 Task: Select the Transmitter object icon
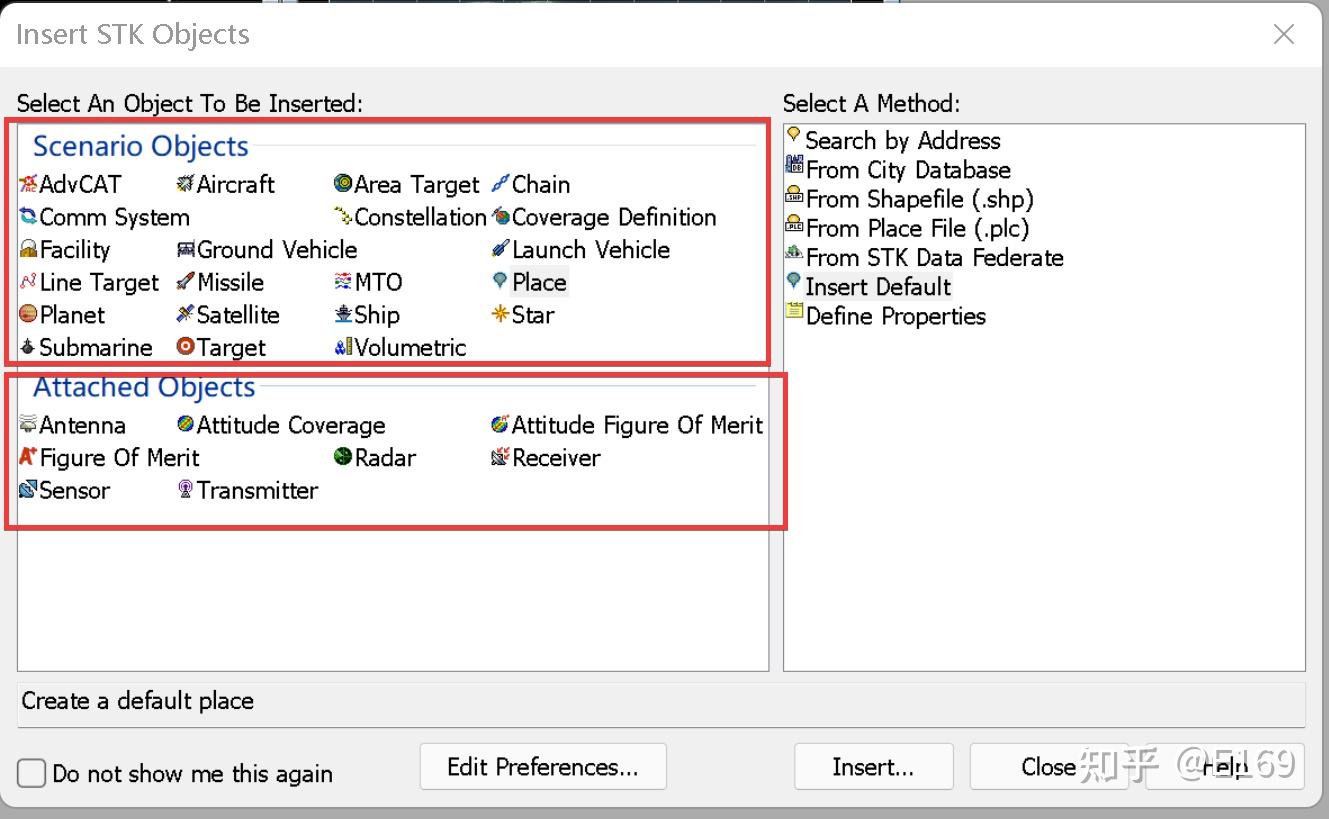[185, 490]
